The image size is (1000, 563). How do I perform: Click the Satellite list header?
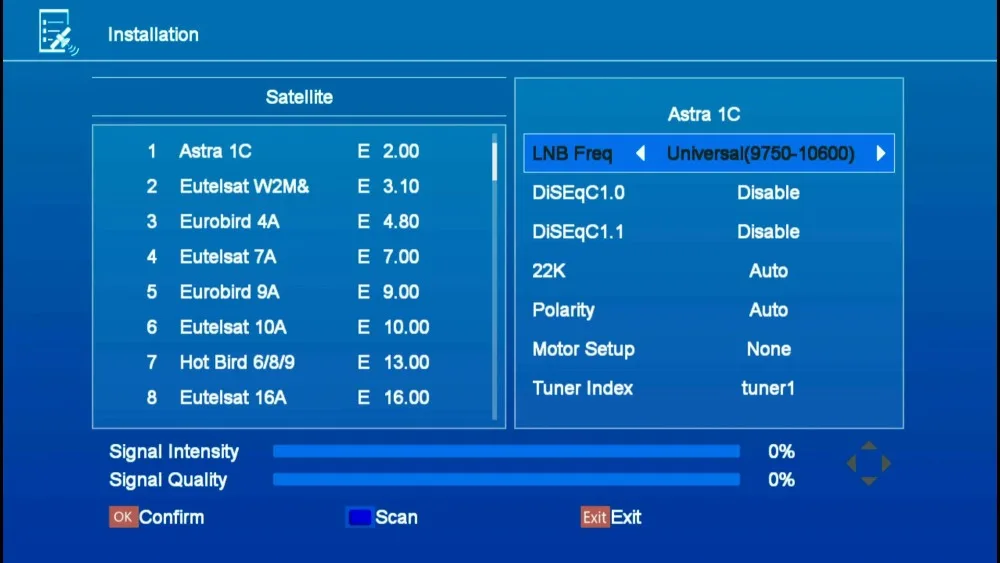pyautogui.click(x=299, y=97)
